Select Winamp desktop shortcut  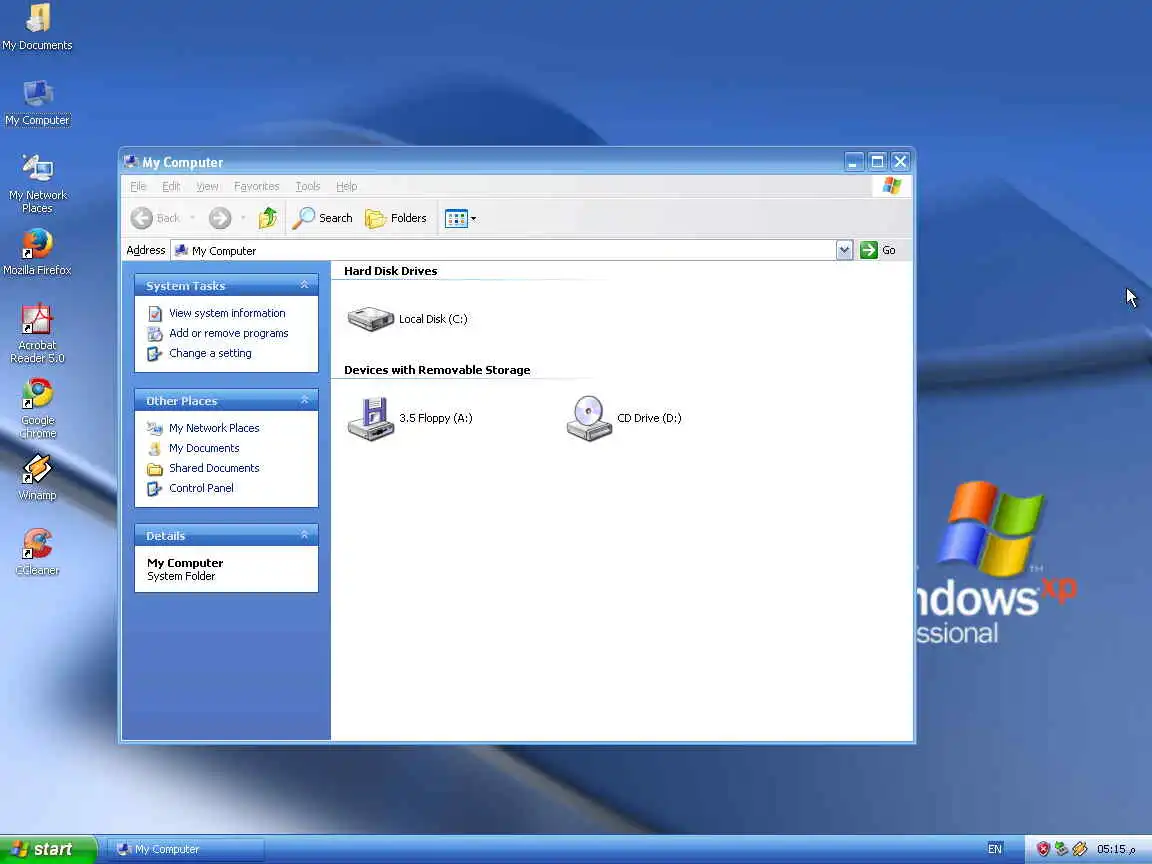37,478
